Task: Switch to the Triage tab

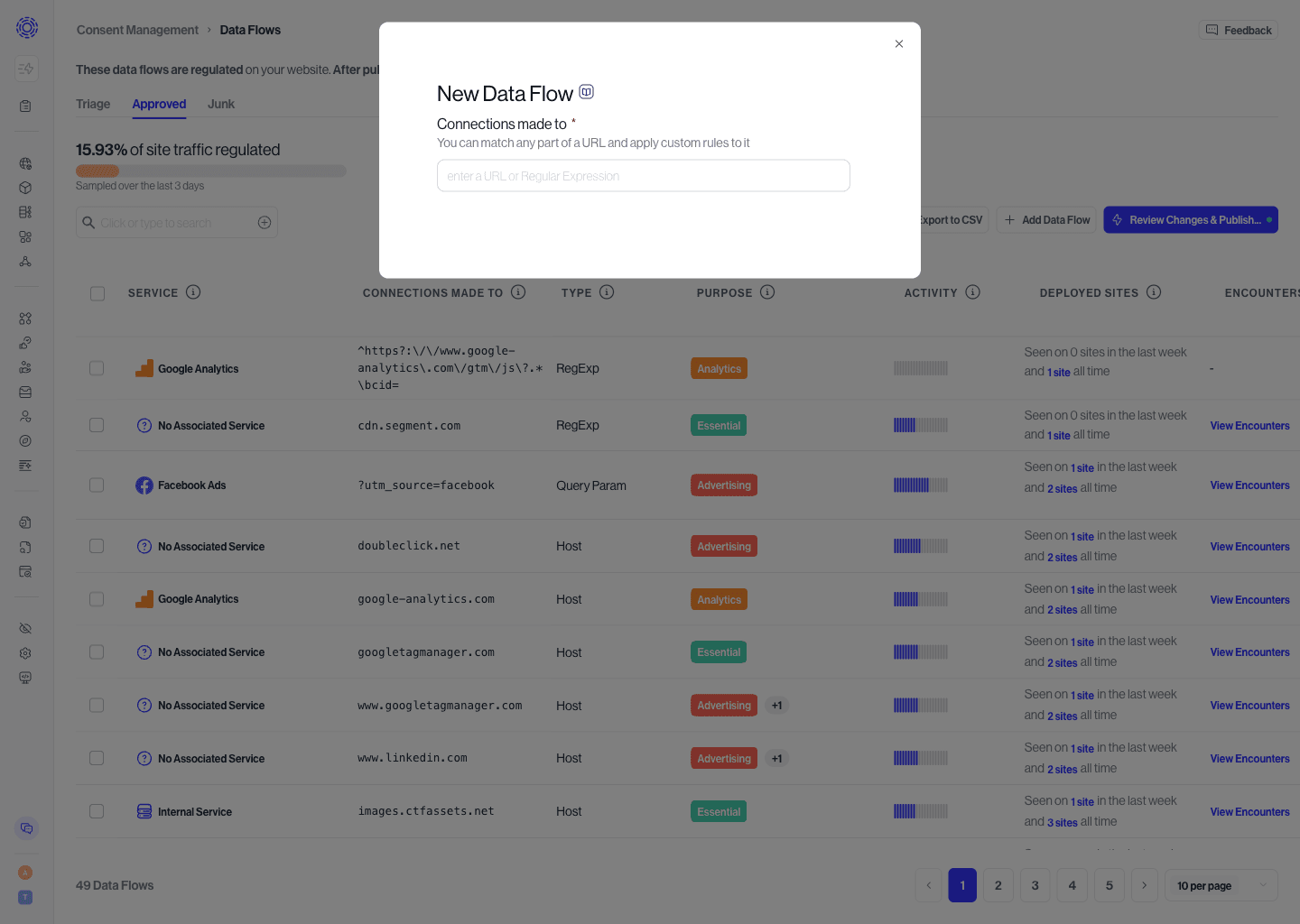Action: pos(93,104)
